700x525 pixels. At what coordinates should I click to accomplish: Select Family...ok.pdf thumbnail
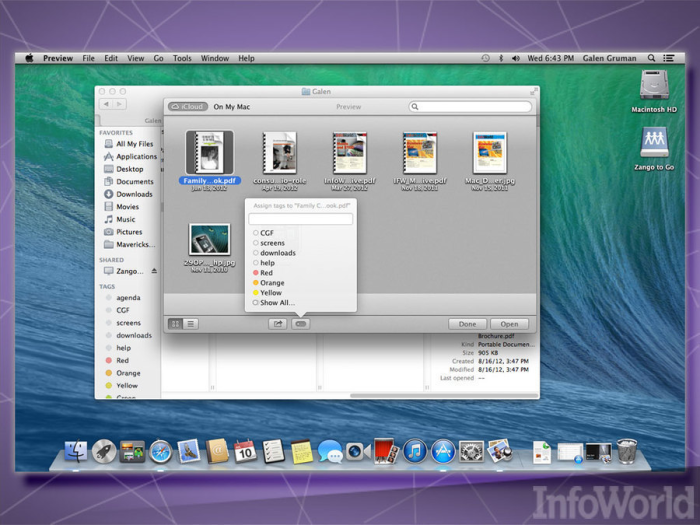coord(209,153)
